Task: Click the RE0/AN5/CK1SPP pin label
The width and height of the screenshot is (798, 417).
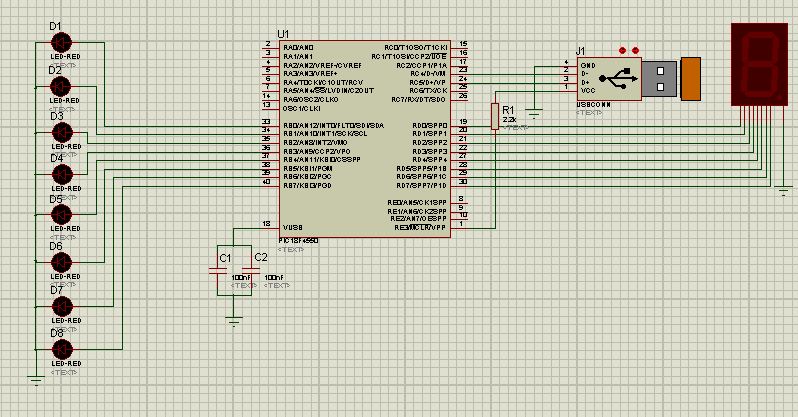Action: click(417, 203)
